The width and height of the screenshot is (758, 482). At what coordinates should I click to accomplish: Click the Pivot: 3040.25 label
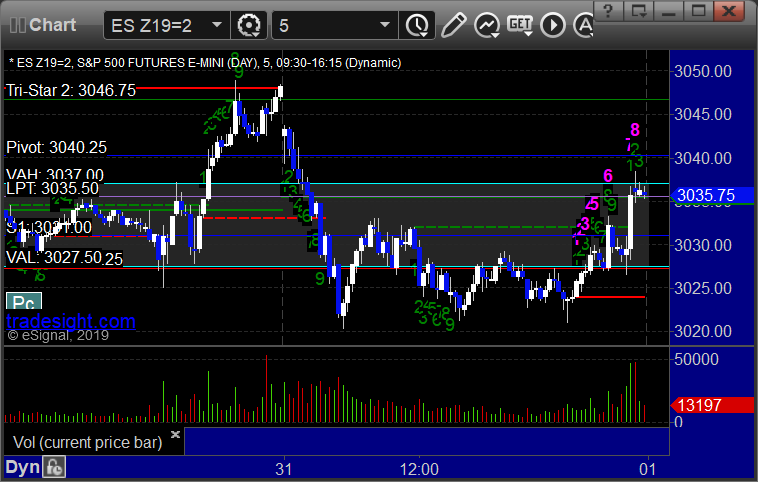tap(57, 147)
